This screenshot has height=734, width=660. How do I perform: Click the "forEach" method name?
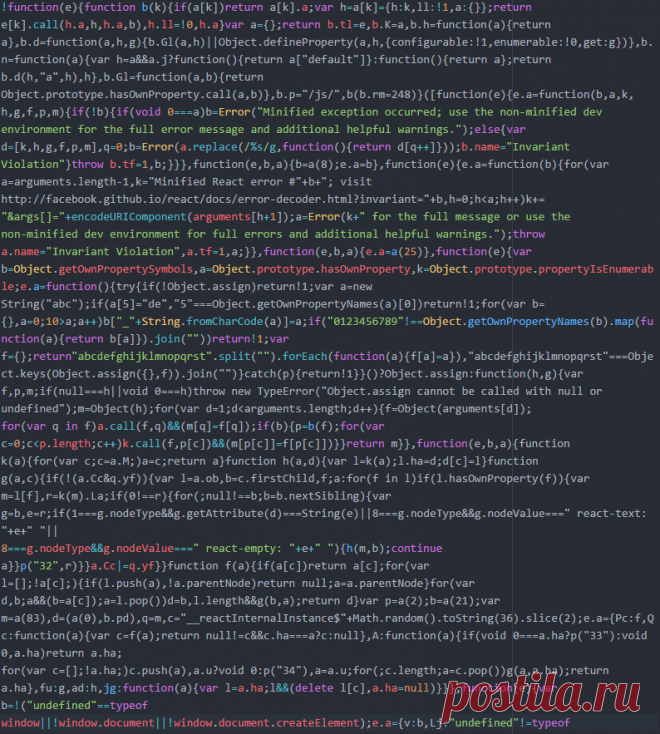point(305,356)
